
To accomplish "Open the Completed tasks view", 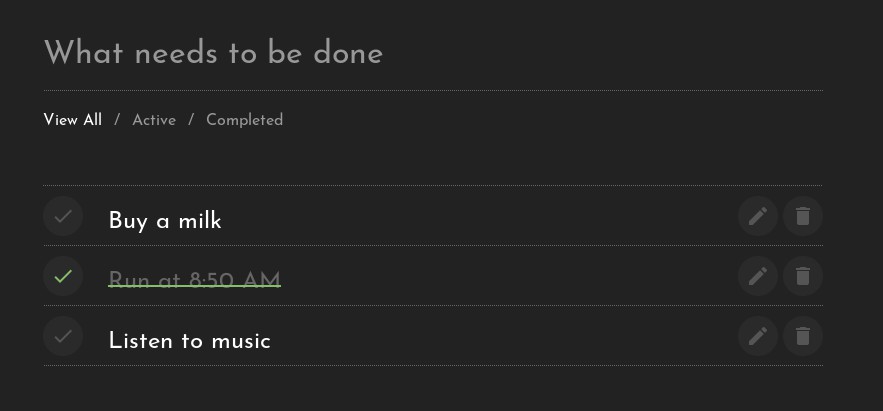I will click(x=244, y=120).
